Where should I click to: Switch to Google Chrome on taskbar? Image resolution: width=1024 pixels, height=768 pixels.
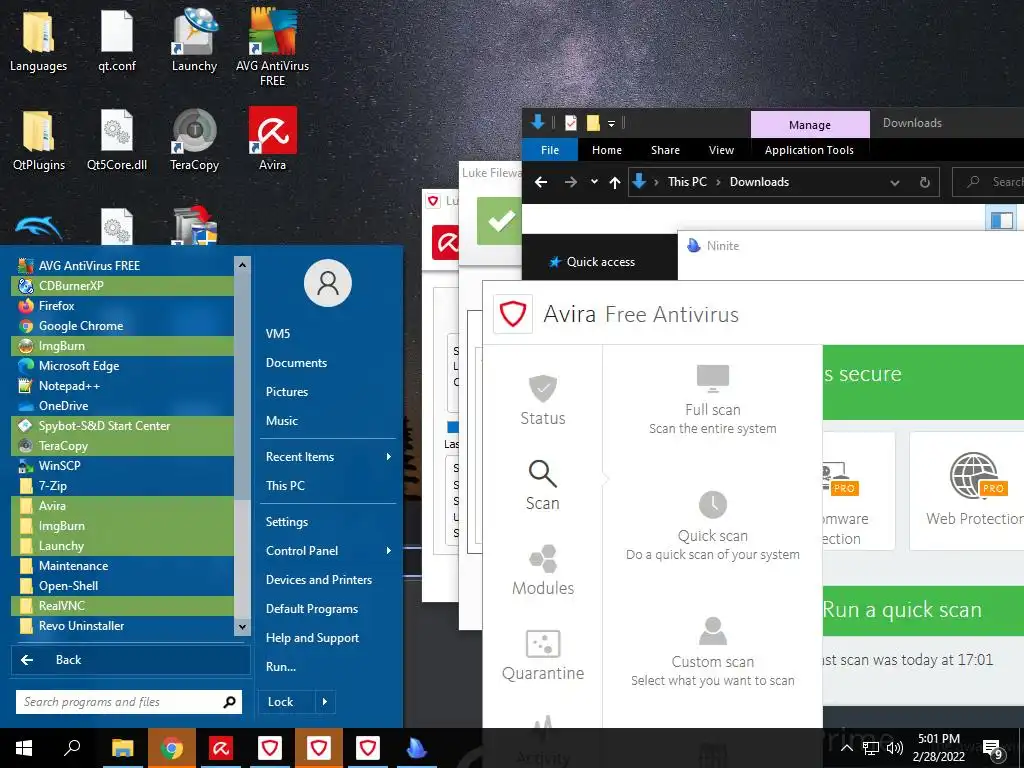(x=171, y=748)
